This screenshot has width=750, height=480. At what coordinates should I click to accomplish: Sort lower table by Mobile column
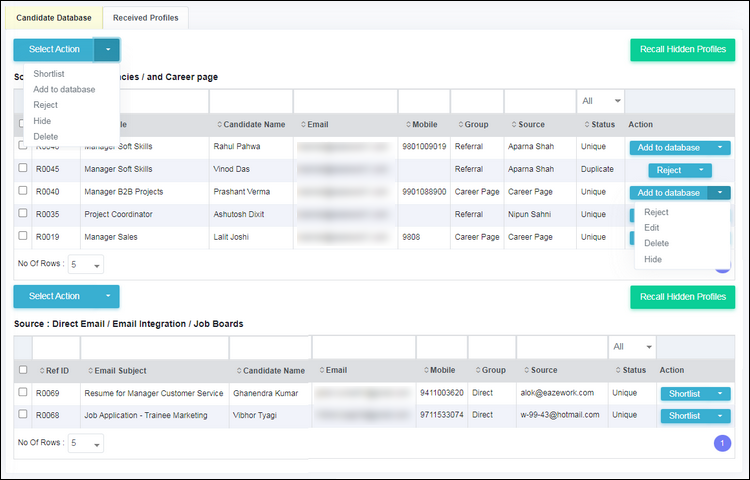[x=439, y=370]
